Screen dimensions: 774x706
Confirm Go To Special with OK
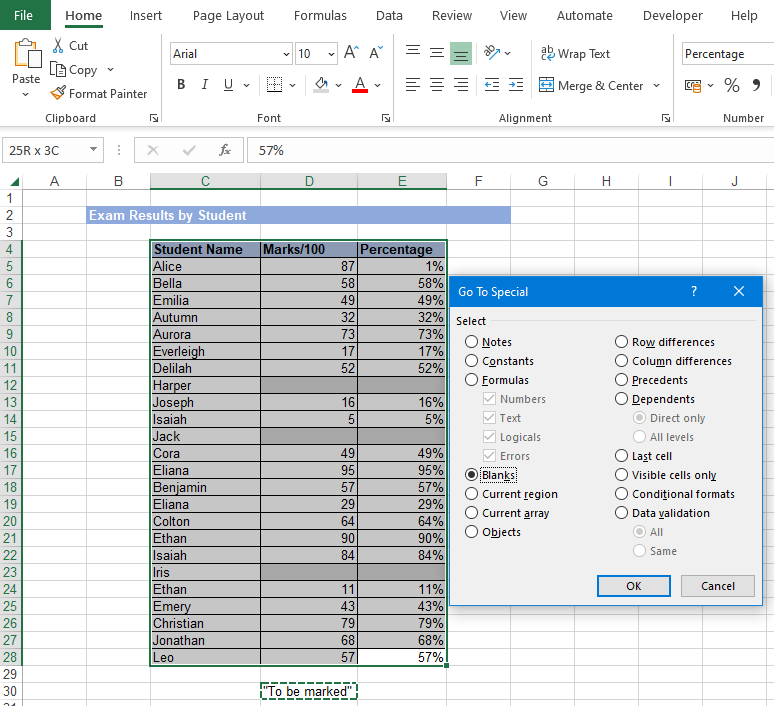click(633, 586)
